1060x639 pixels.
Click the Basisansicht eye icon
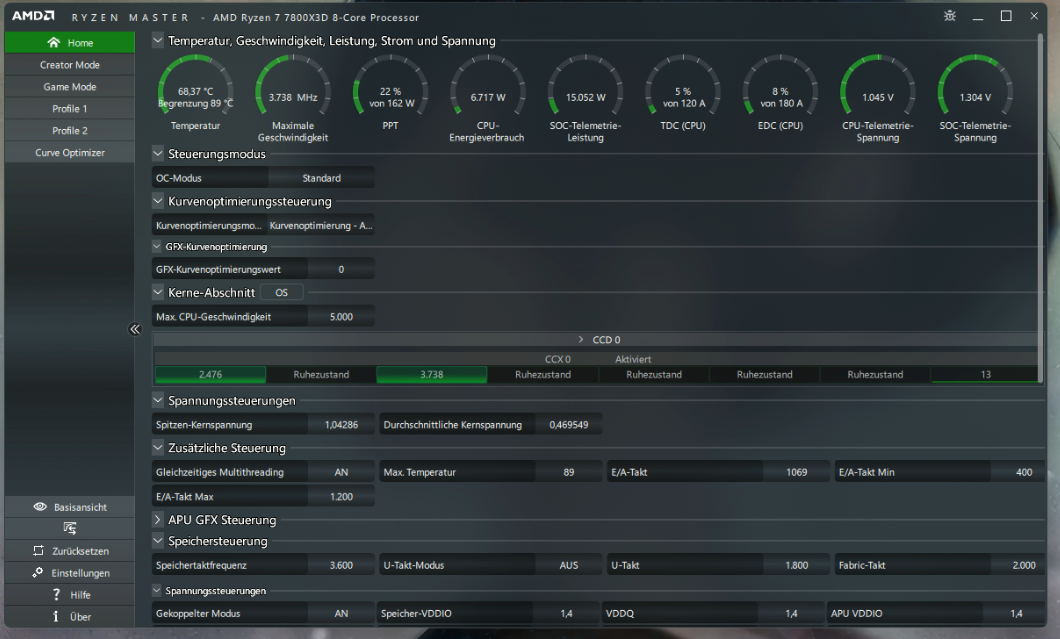coord(40,506)
